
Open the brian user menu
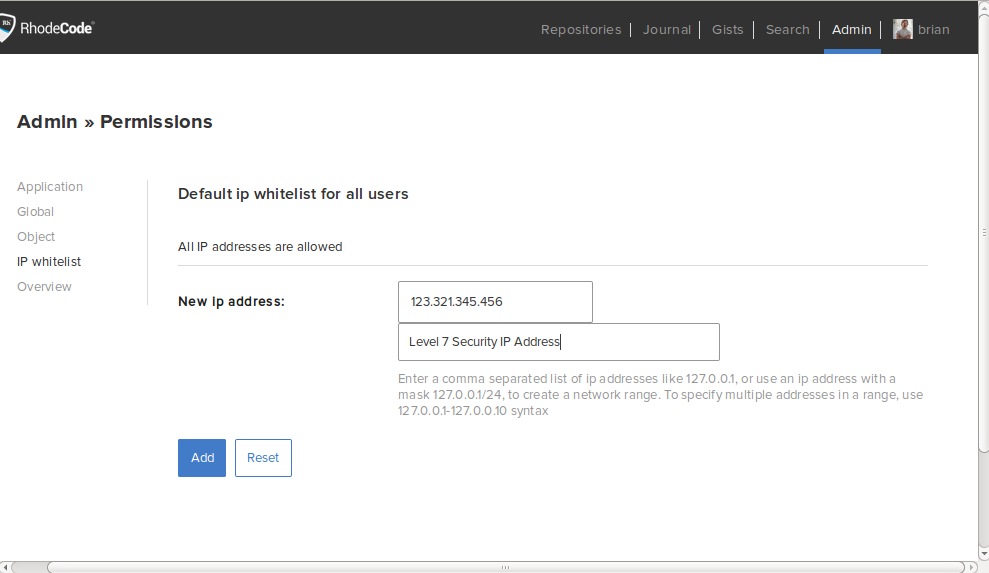(x=933, y=29)
